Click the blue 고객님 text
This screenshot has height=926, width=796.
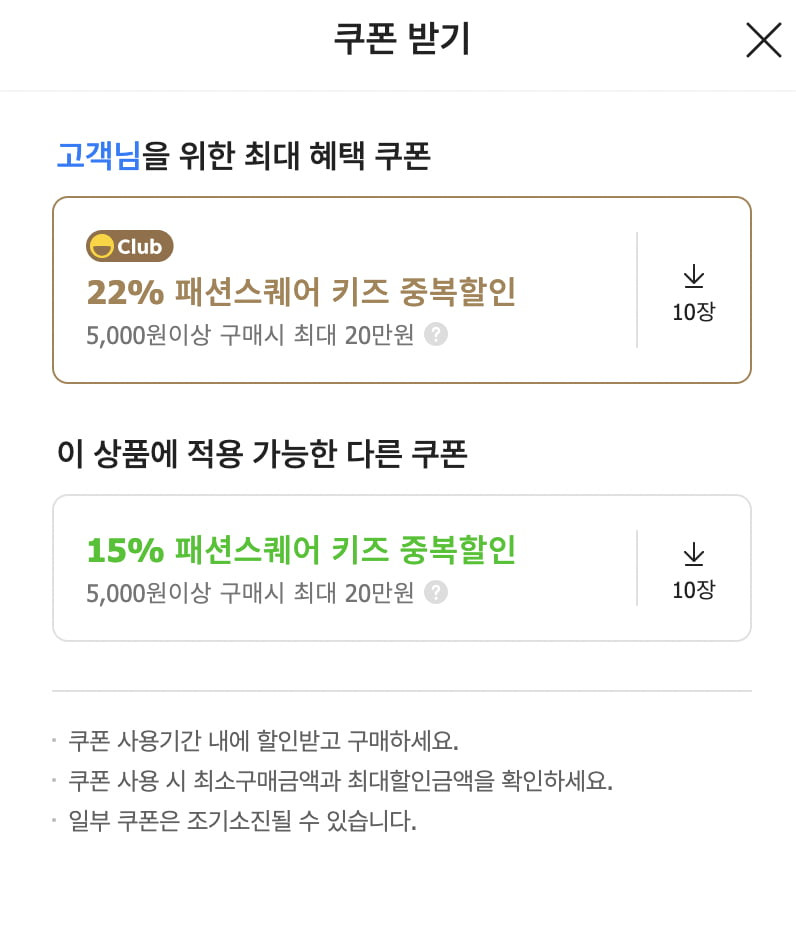coord(99,156)
